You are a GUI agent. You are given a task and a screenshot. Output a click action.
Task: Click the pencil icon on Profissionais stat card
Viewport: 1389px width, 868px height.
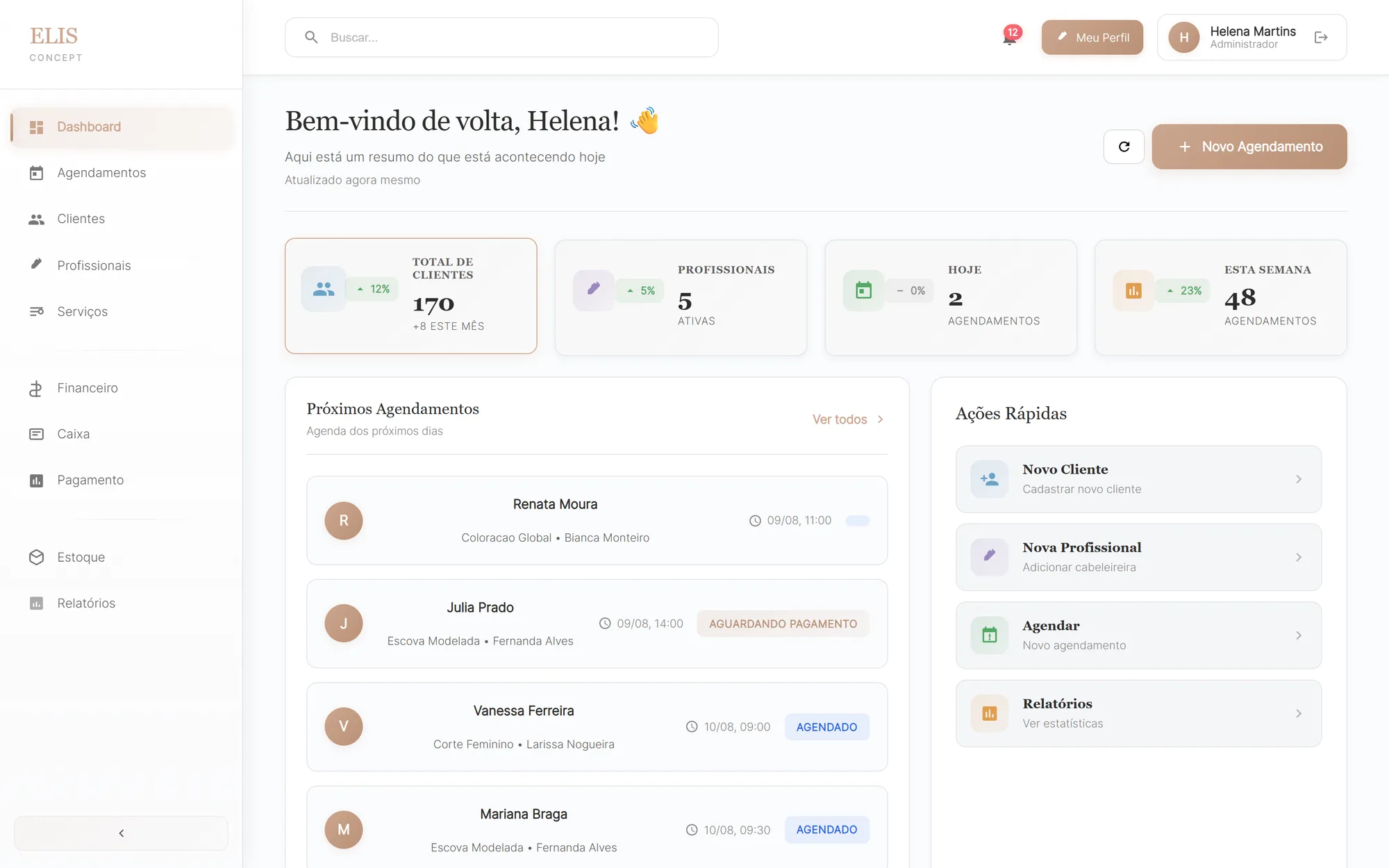pos(594,289)
